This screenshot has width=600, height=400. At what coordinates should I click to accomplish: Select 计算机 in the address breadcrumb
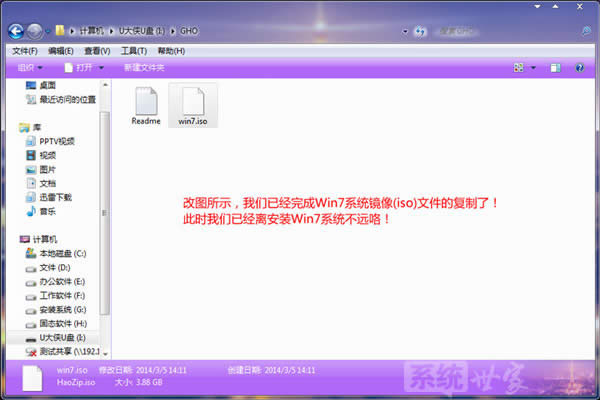(x=91, y=31)
